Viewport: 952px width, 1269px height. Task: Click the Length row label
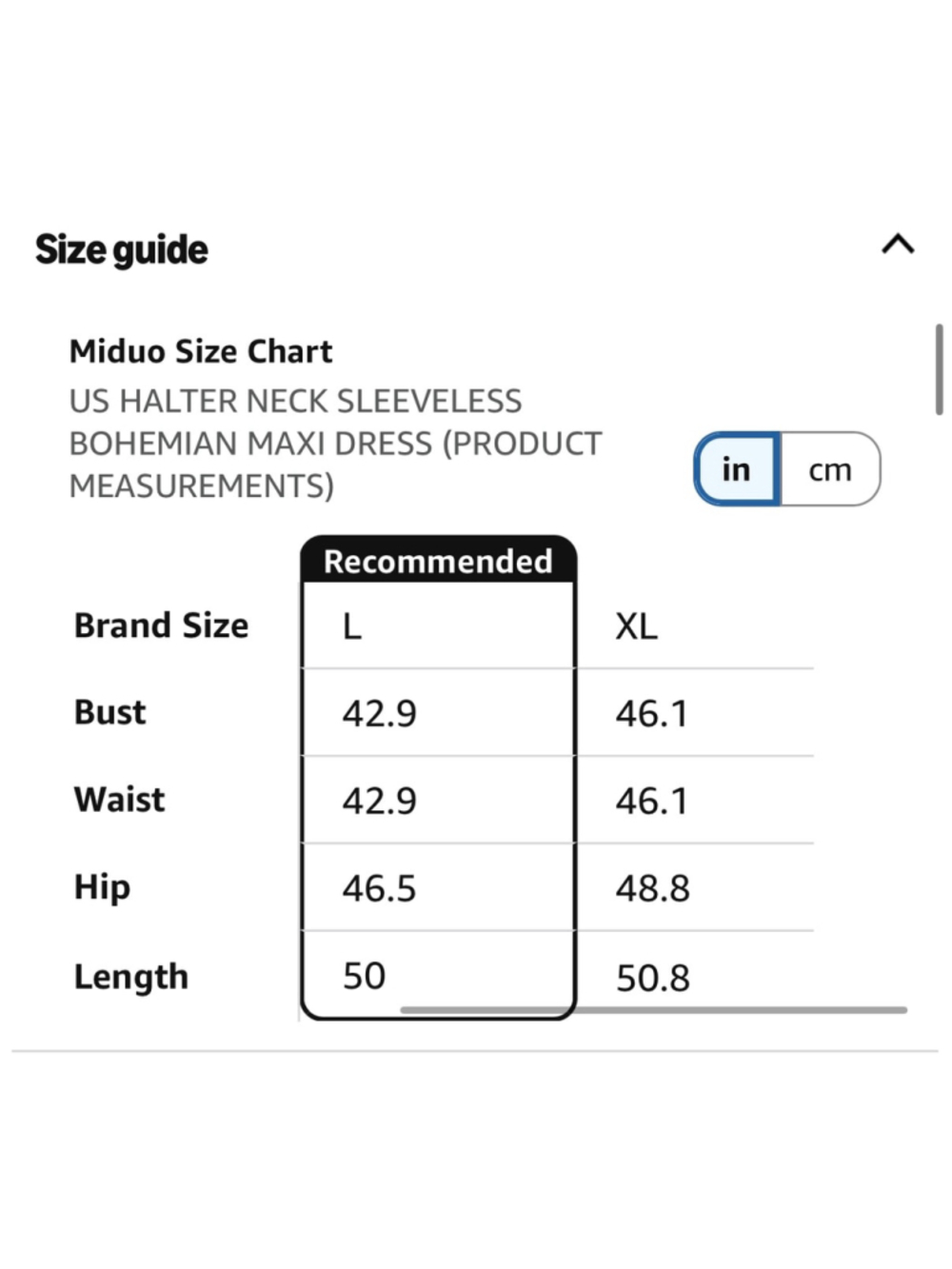131,978
